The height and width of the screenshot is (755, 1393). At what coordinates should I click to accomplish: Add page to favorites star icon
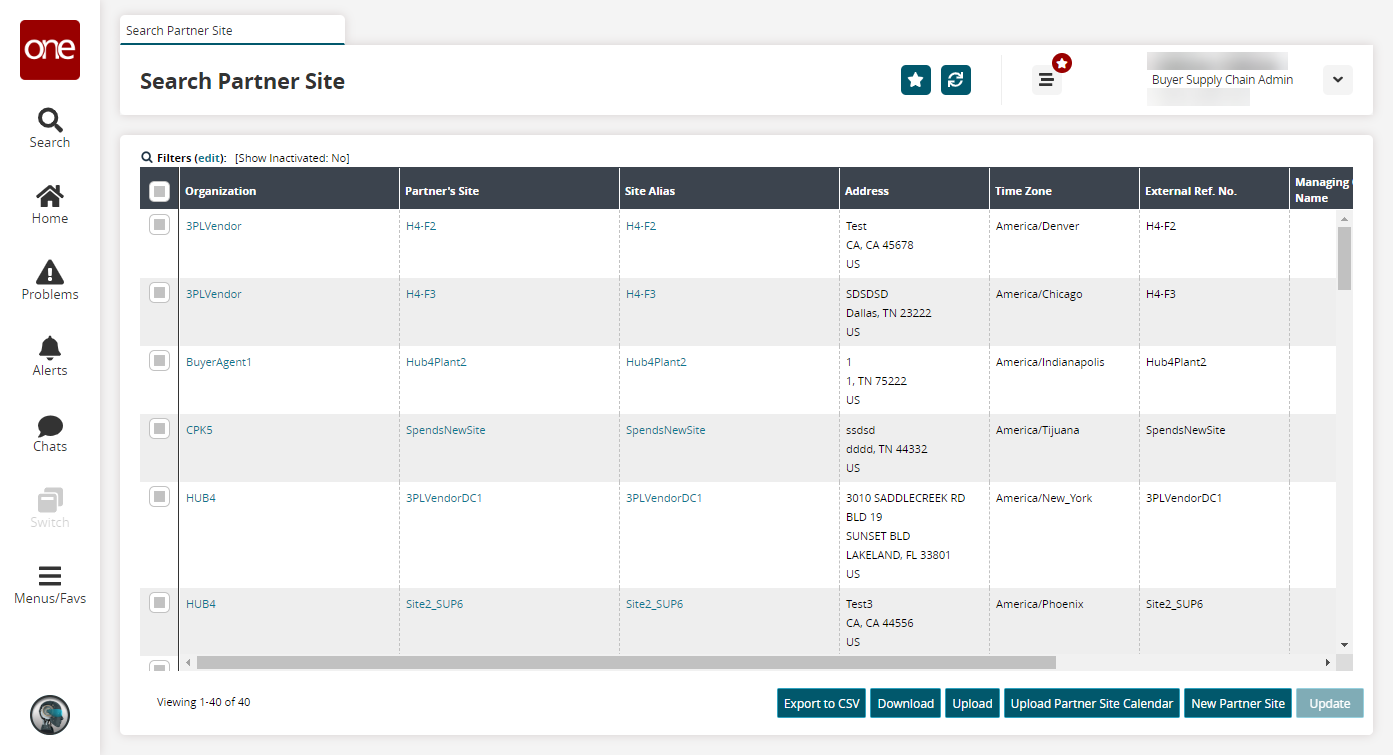coord(916,81)
